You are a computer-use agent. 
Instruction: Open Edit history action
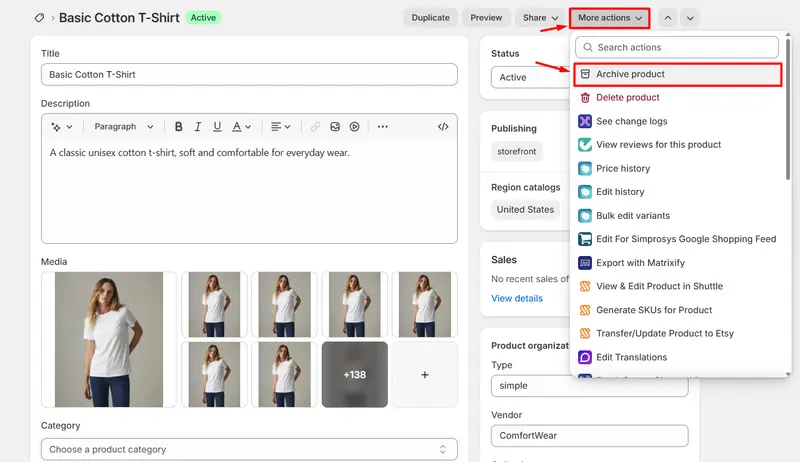[x=678, y=192]
